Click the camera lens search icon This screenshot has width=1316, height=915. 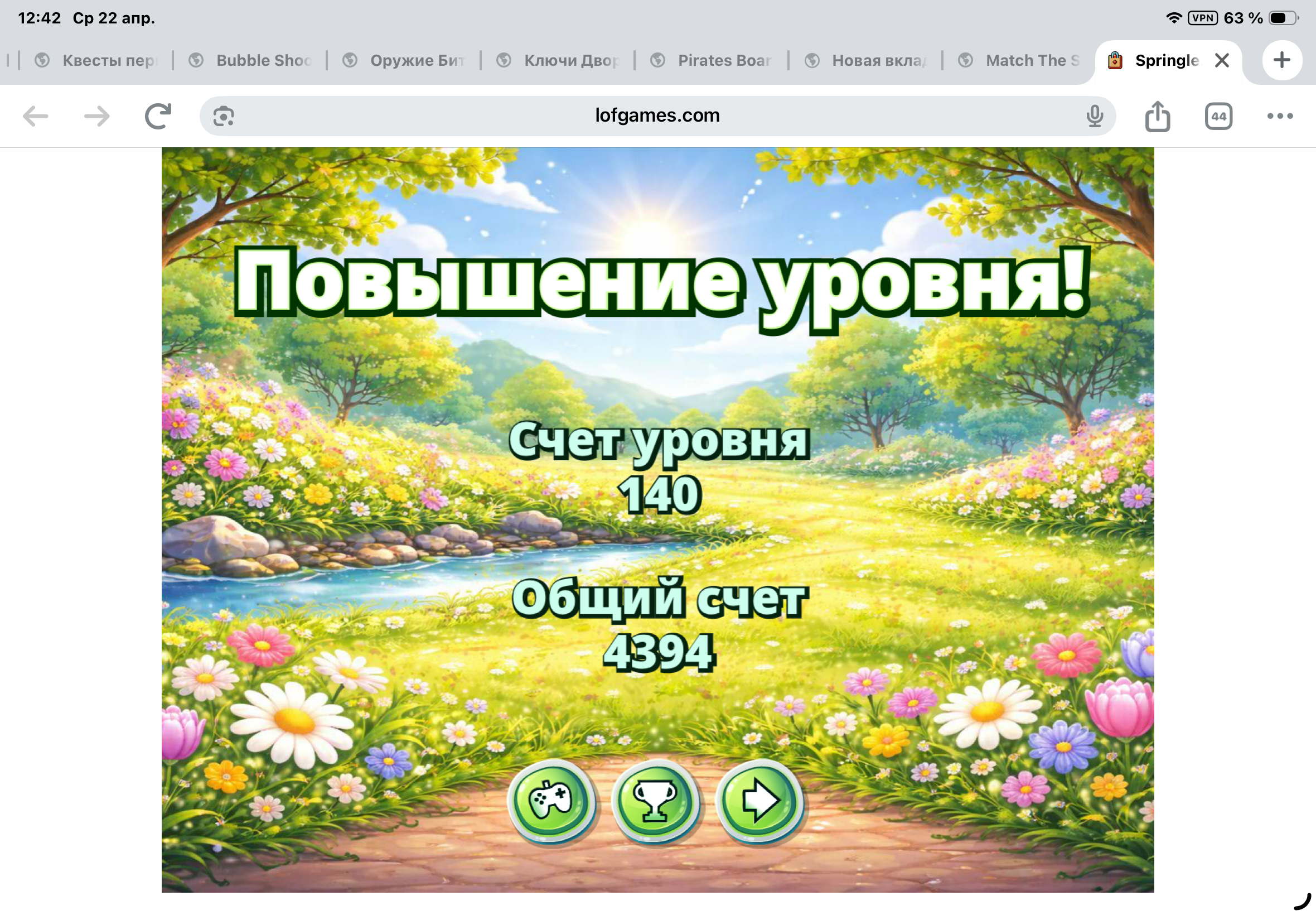(x=224, y=117)
